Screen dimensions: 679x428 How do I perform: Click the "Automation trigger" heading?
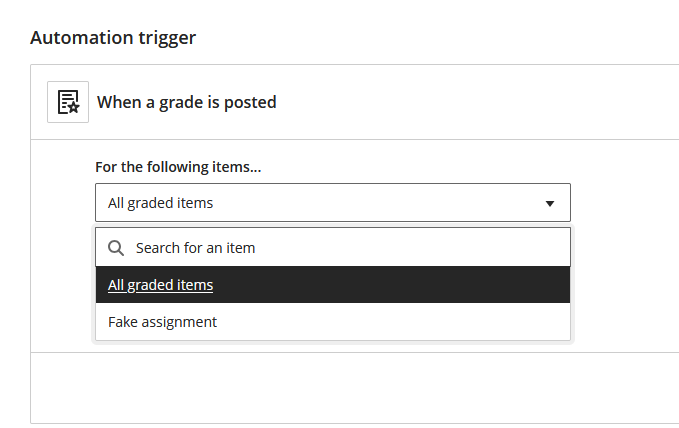113,38
